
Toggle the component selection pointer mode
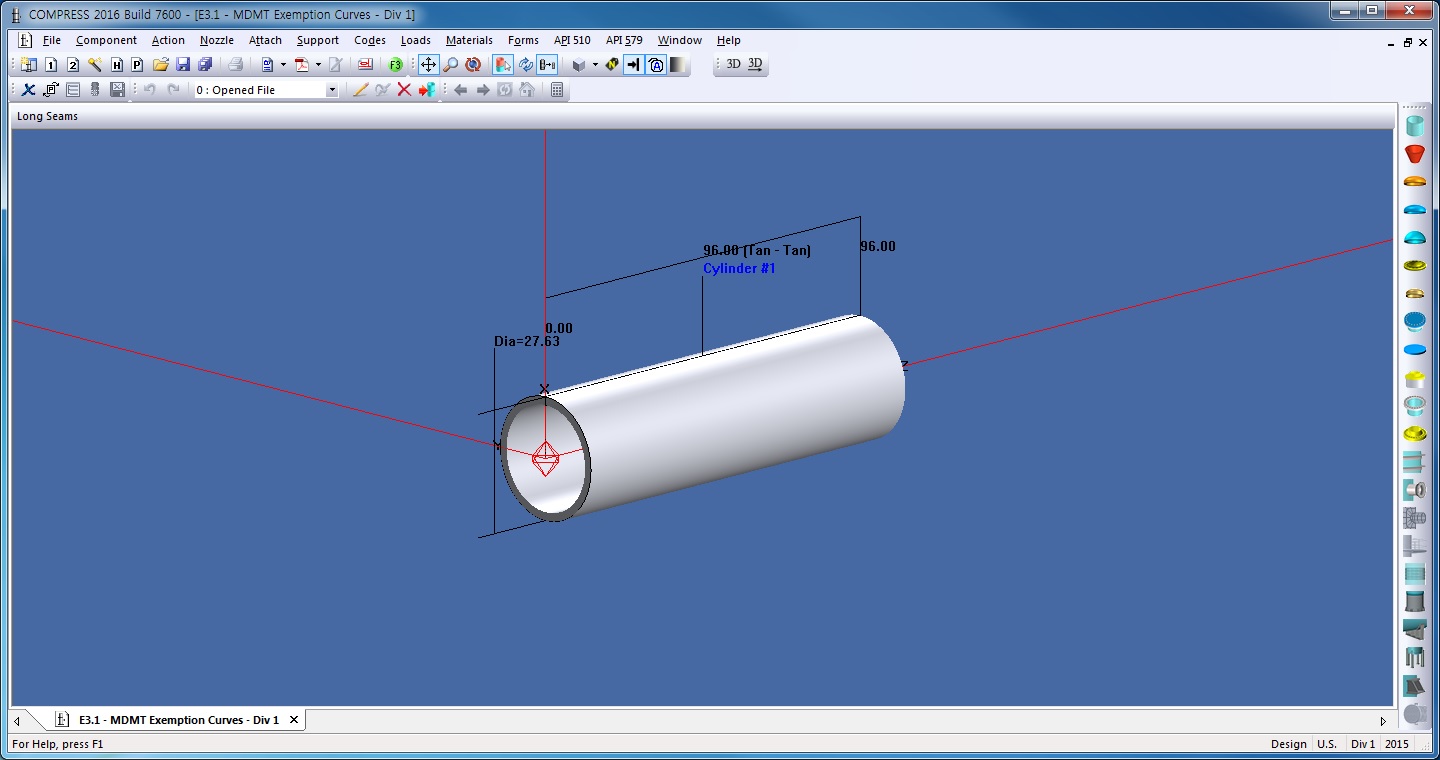(503, 65)
